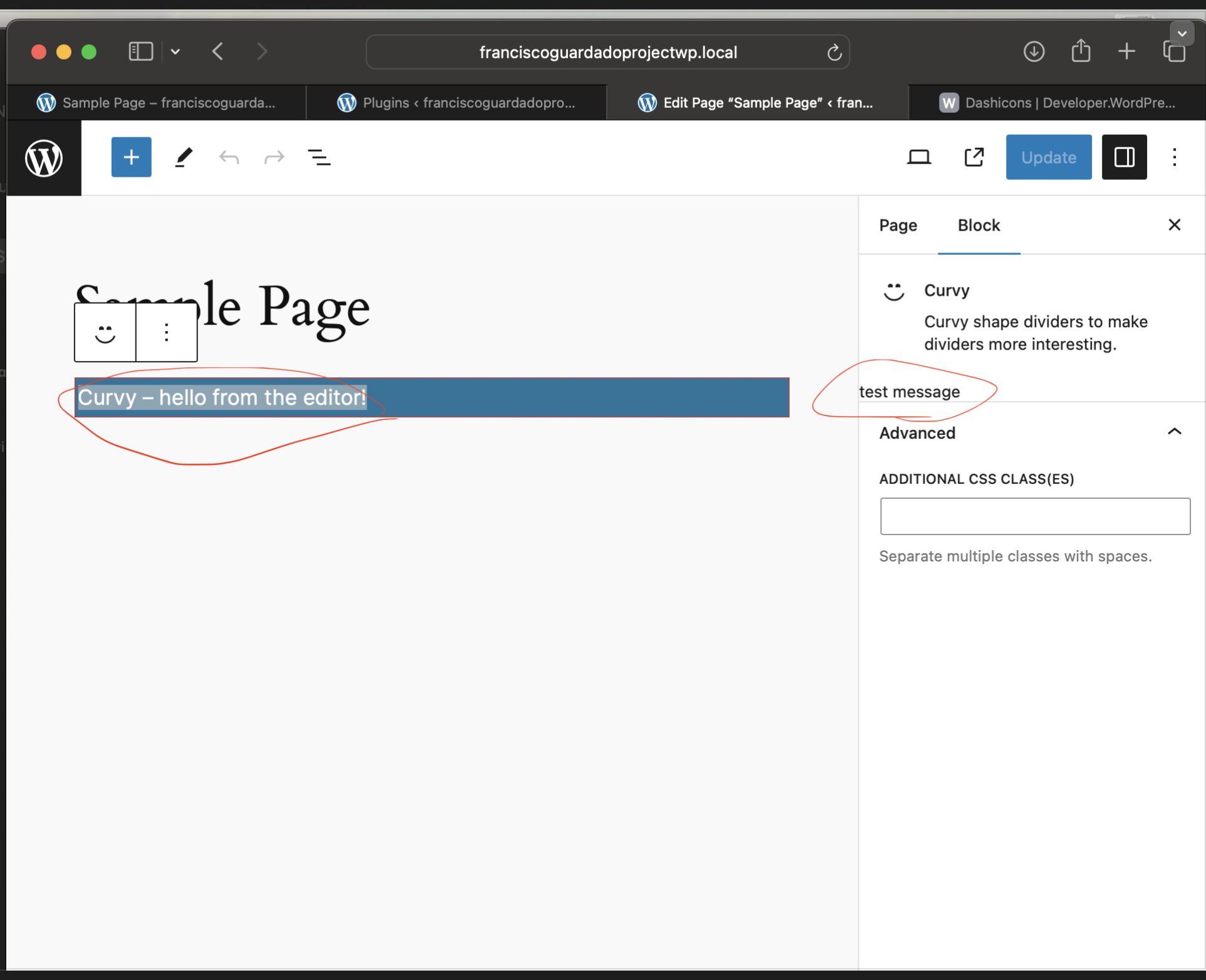Click the "test message" text in sidebar
Screen dimensions: 1206x980
click(910, 392)
